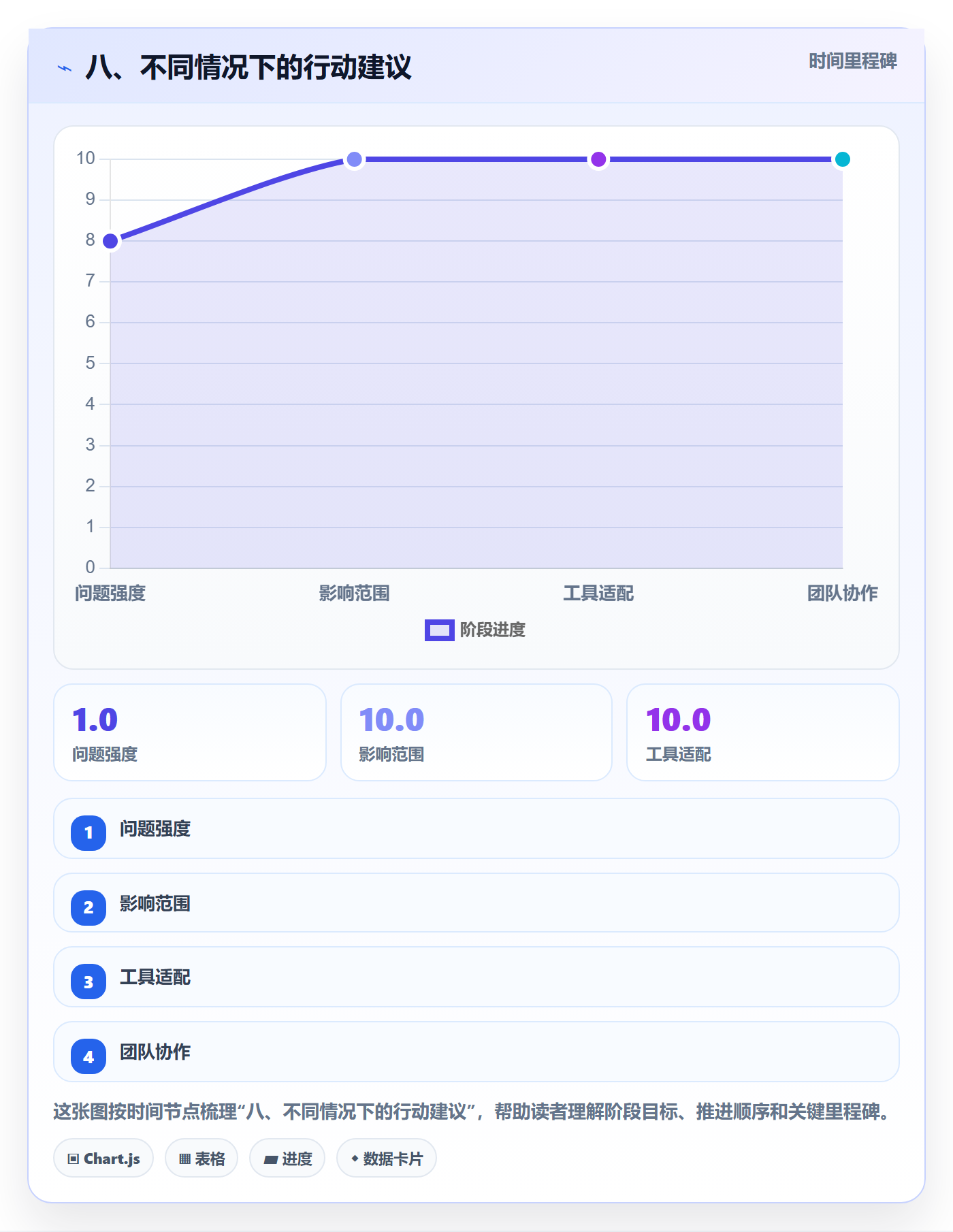Click the 工具适配 x-axis label under the chart
Viewport: 953px width, 1232px height.
[598, 594]
